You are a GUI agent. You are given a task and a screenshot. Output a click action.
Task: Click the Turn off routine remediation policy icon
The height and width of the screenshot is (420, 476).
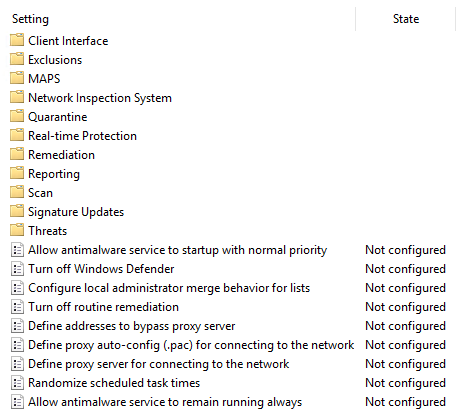[17, 307]
